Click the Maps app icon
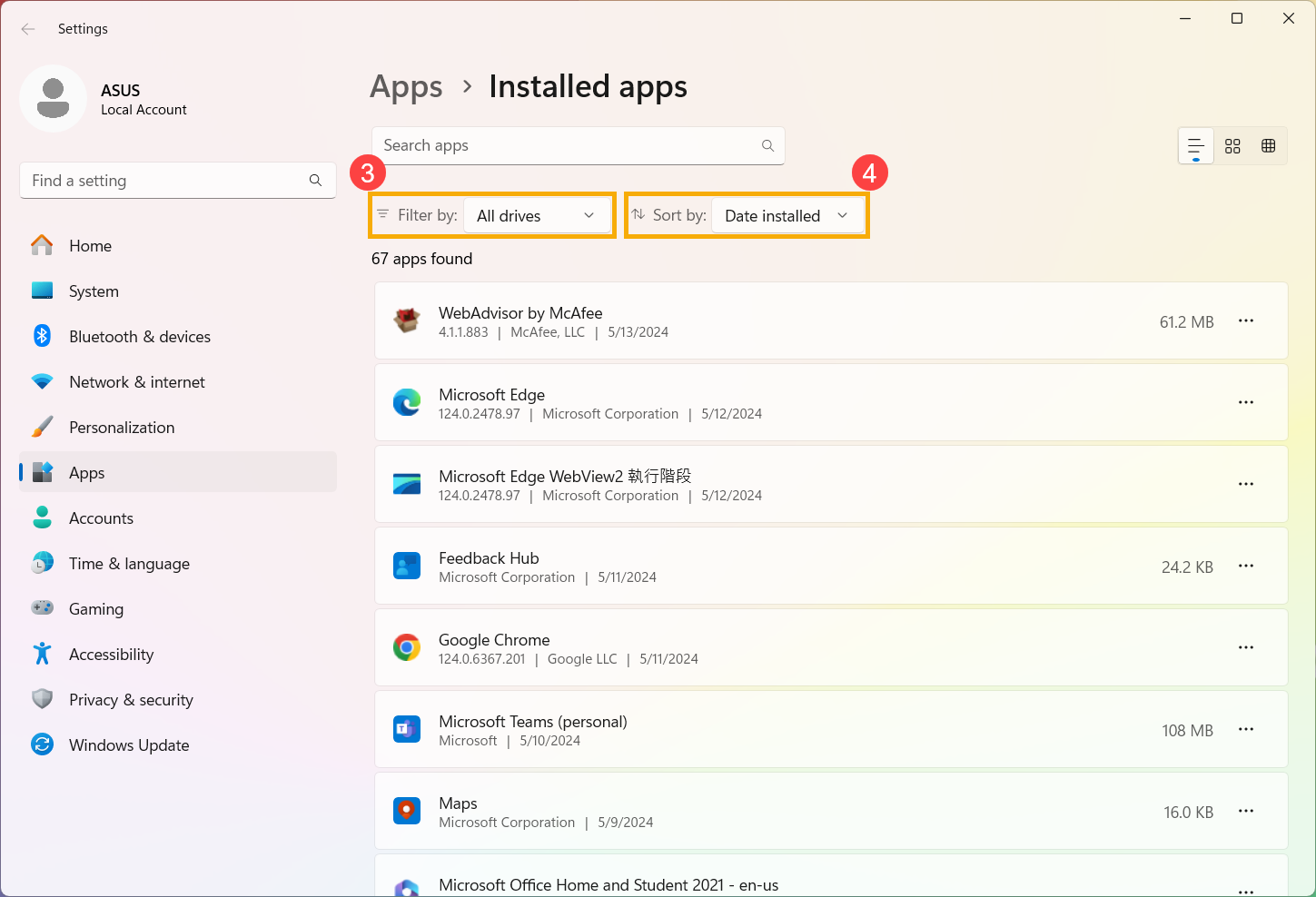The width and height of the screenshot is (1316, 897). [407, 811]
